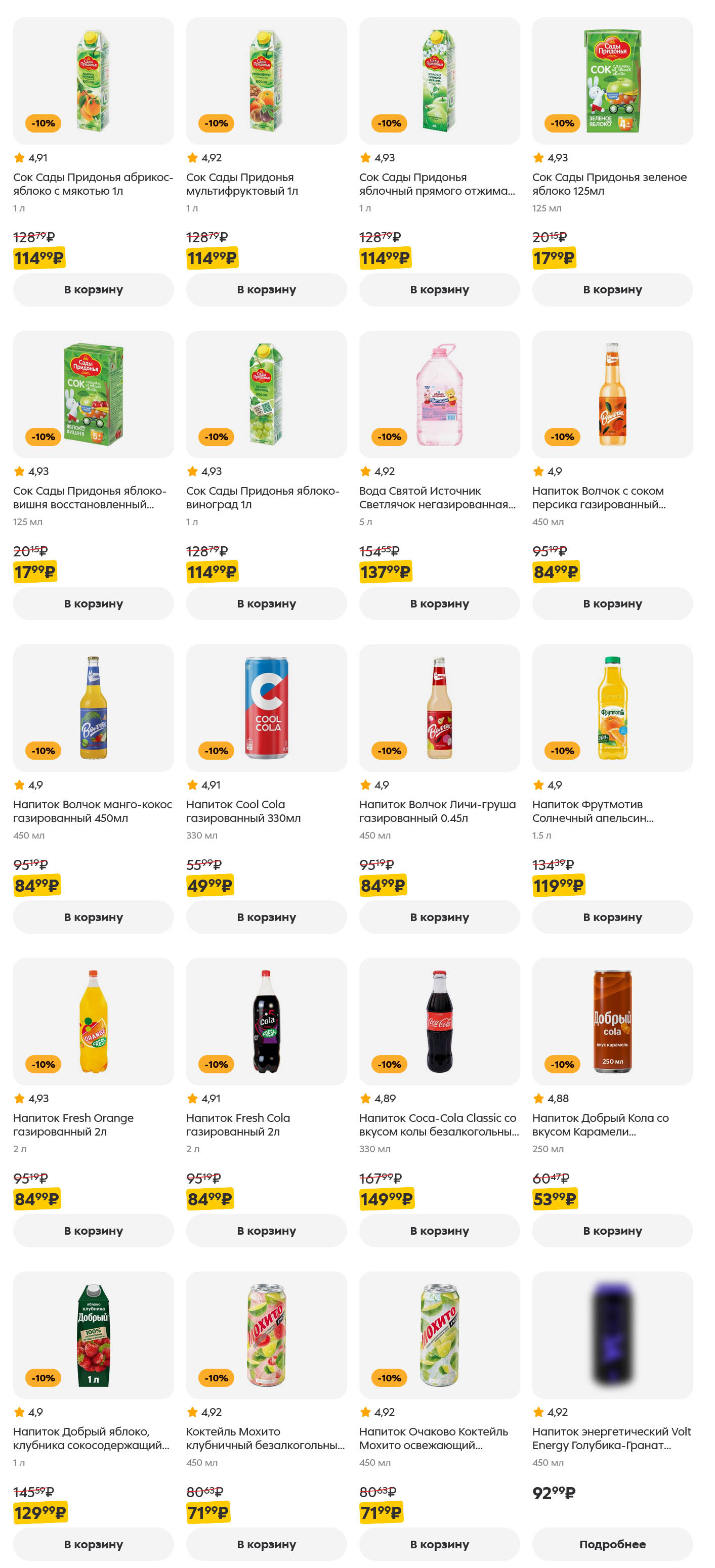Open the Коктейль Мохито клубничный title link
Image resolution: width=715 pixels, height=1568 pixels.
tap(265, 1439)
